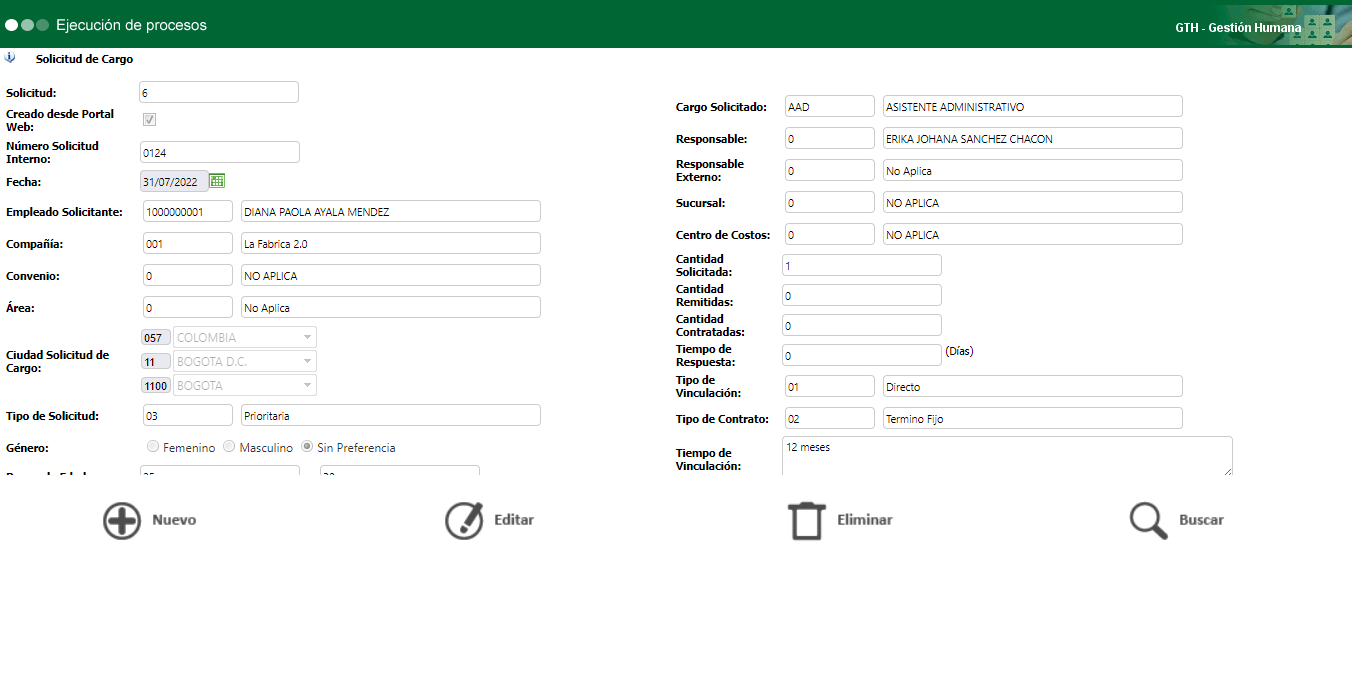This screenshot has width=1352, height=685.
Task: Click the Eliminar trash can icon
Action: click(805, 521)
